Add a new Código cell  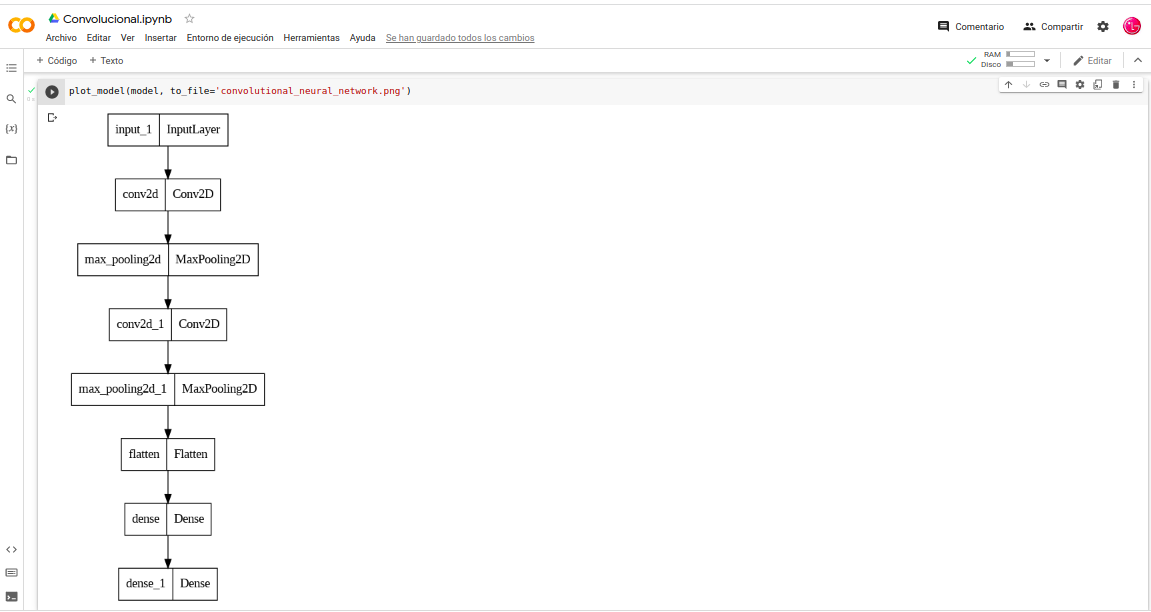(56, 60)
